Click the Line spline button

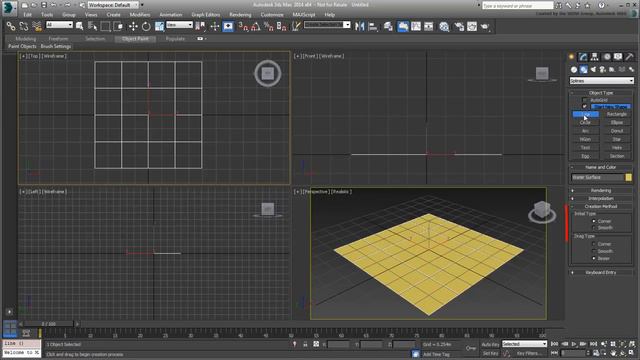(585, 114)
